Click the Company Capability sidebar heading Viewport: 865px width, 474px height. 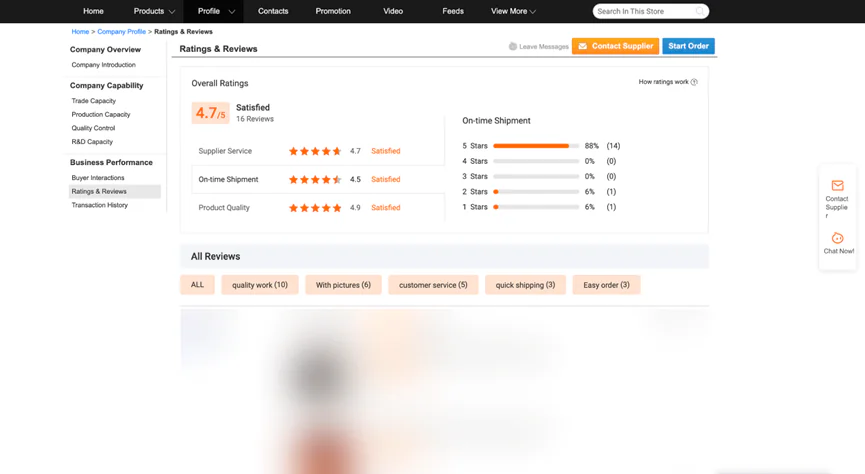point(106,86)
